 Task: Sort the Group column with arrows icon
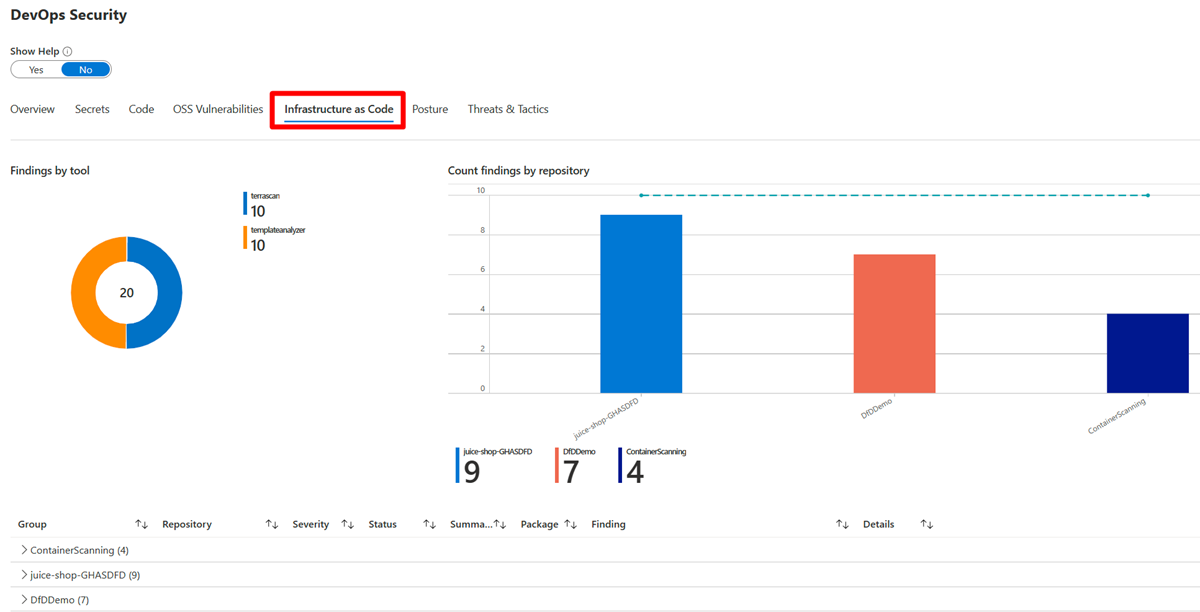point(141,524)
